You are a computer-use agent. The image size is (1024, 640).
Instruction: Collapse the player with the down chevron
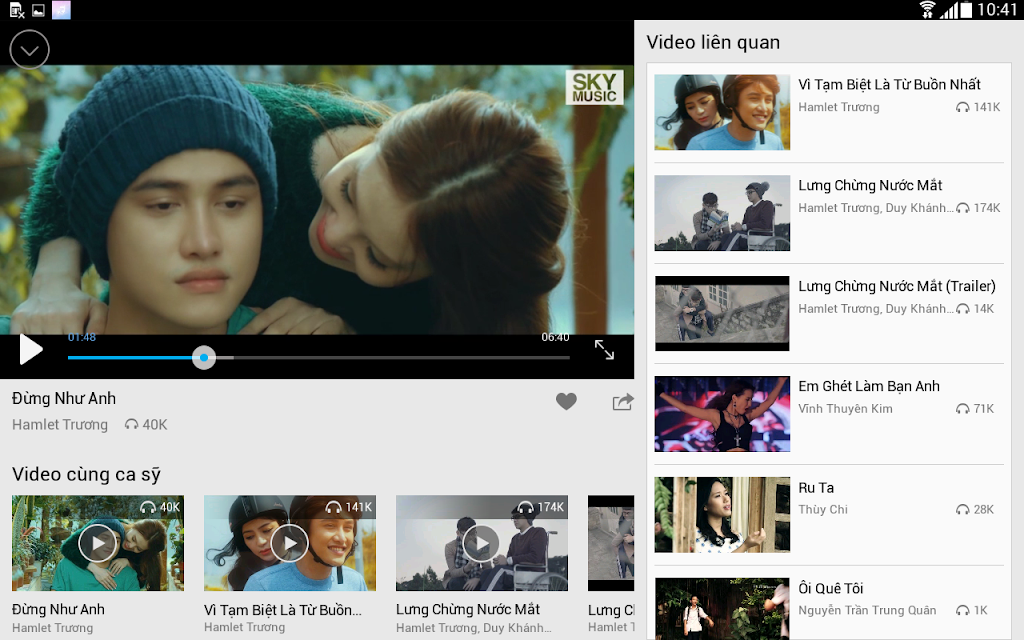[x=29, y=50]
